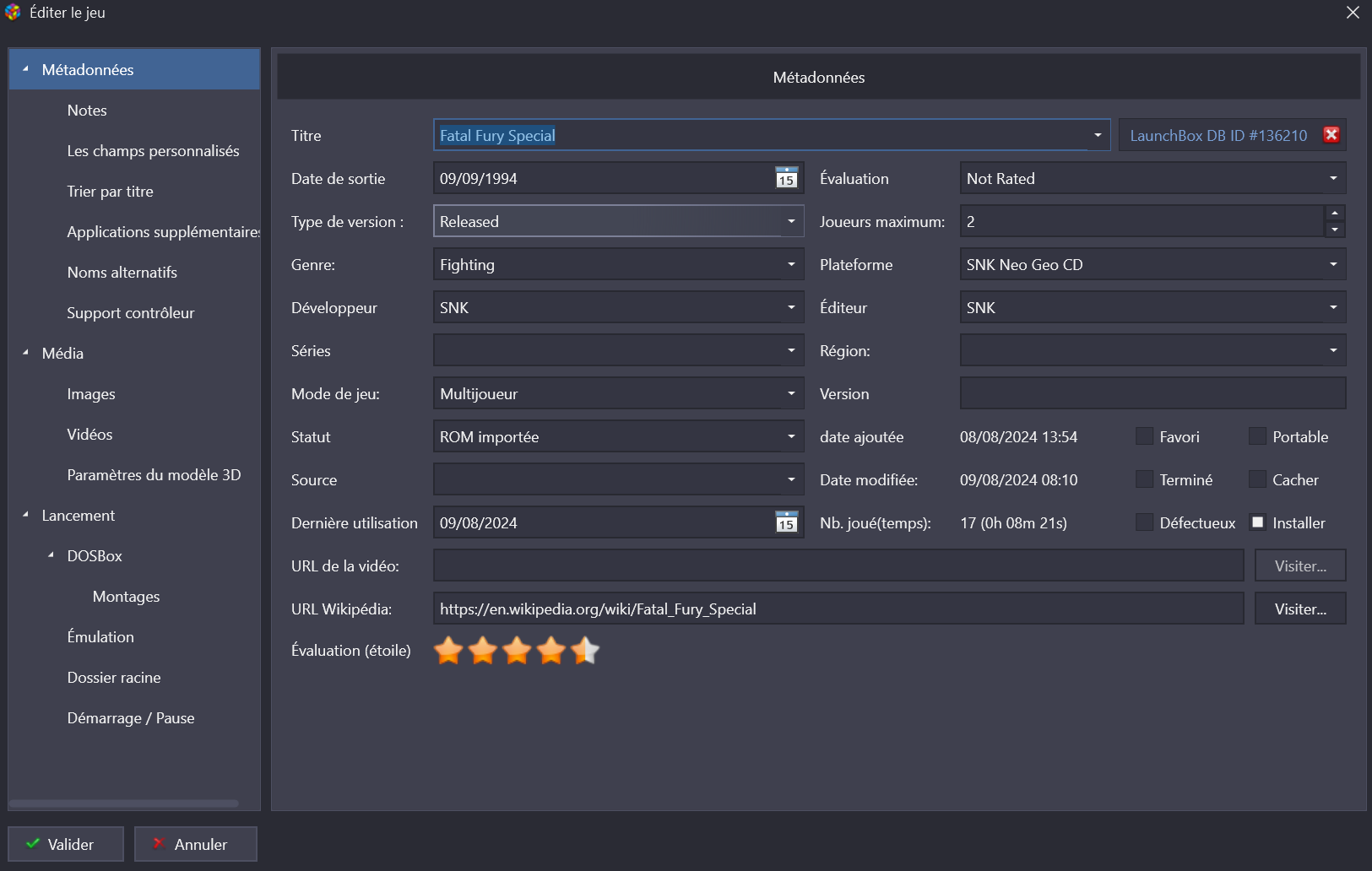The width and height of the screenshot is (1372, 871).
Task: Open the Genre Fighting dropdown
Action: [618, 264]
